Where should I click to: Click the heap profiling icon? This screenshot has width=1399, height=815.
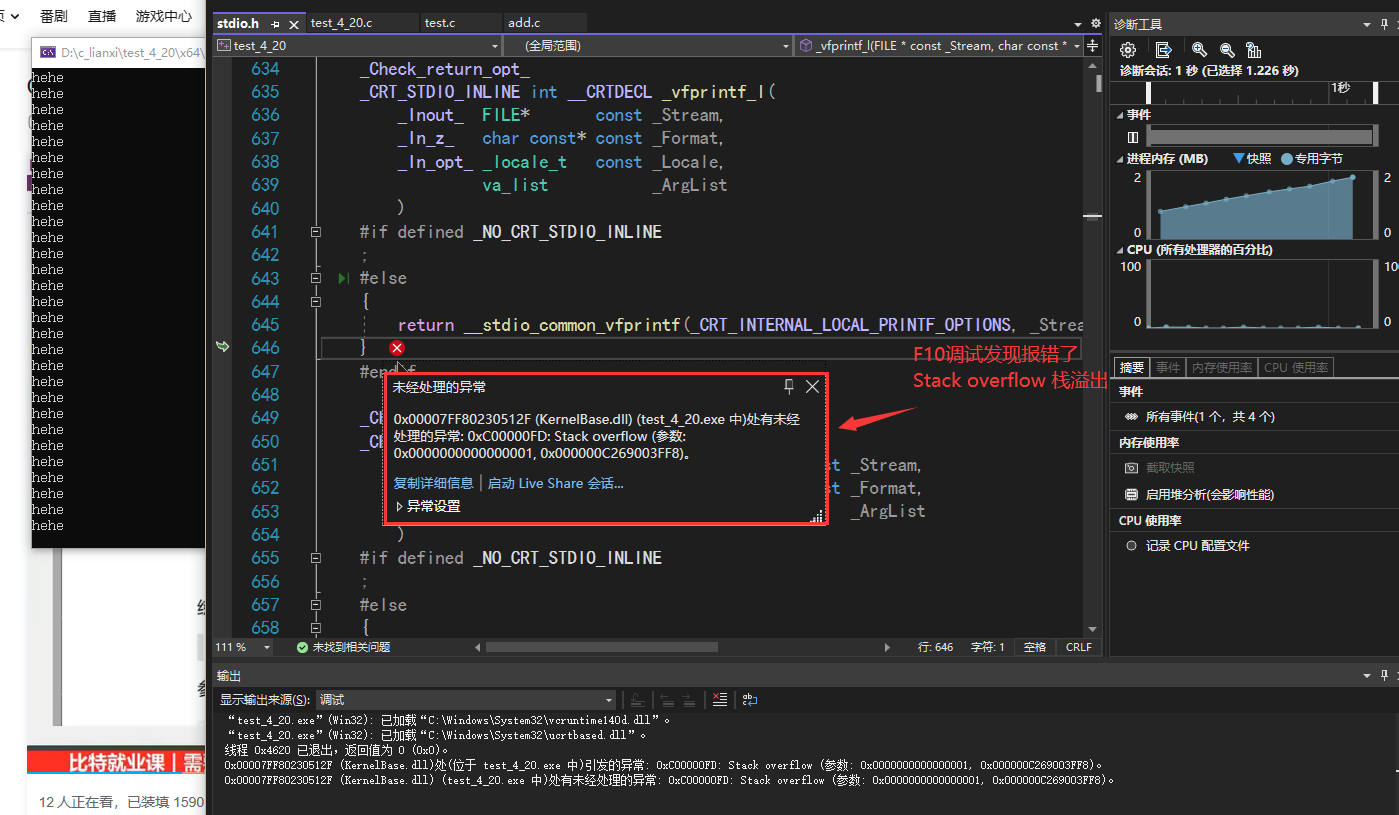click(1132, 495)
